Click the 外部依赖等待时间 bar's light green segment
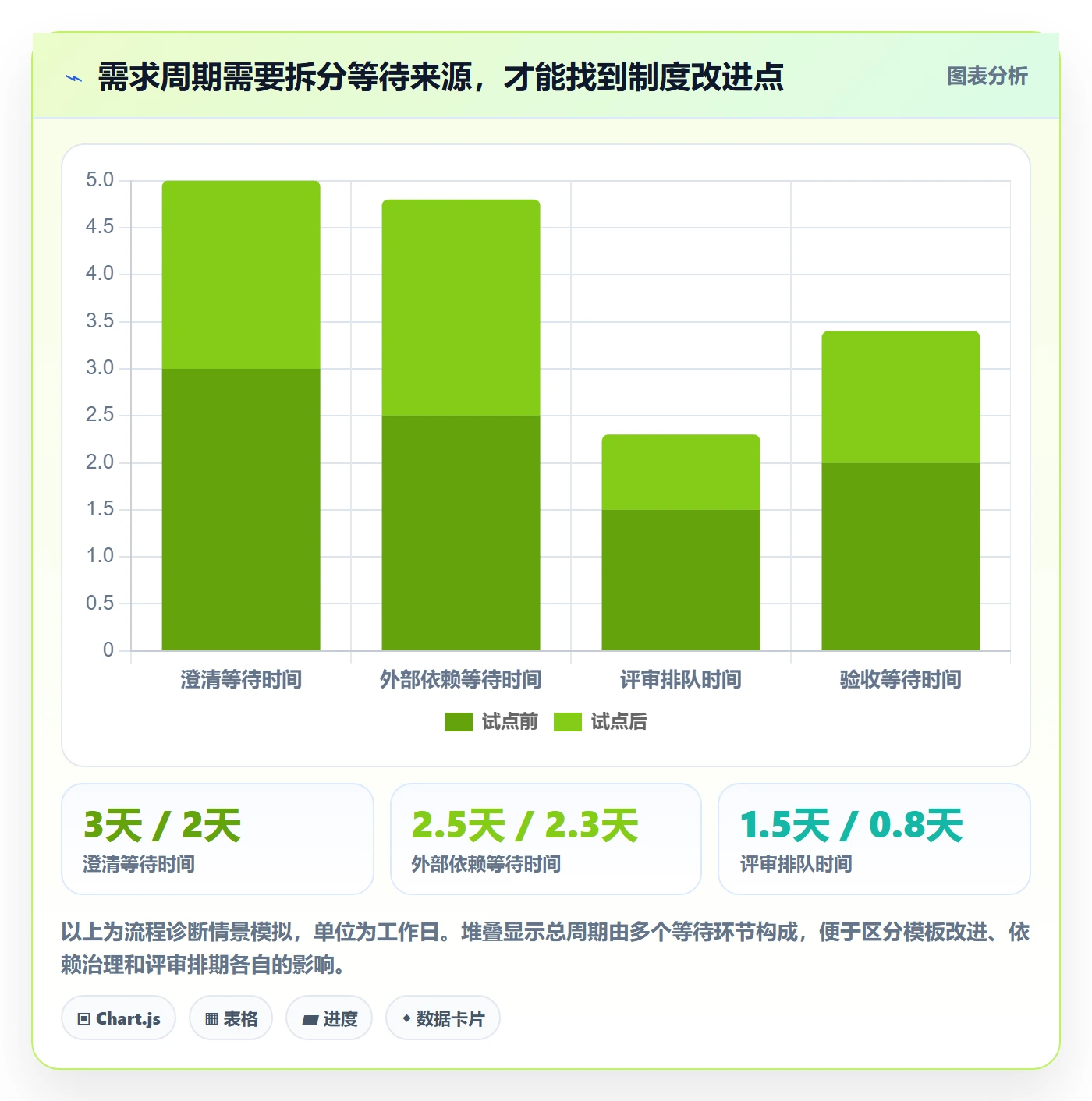 [x=461, y=307]
